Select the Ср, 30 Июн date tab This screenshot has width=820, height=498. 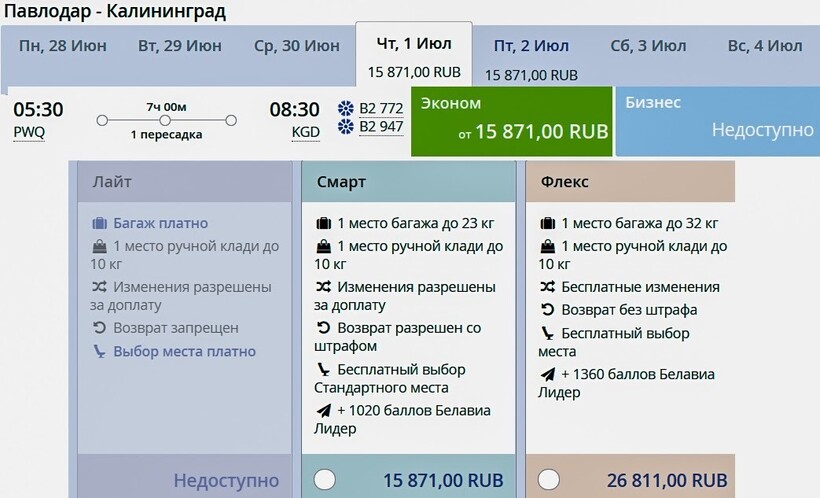(x=297, y=46)
